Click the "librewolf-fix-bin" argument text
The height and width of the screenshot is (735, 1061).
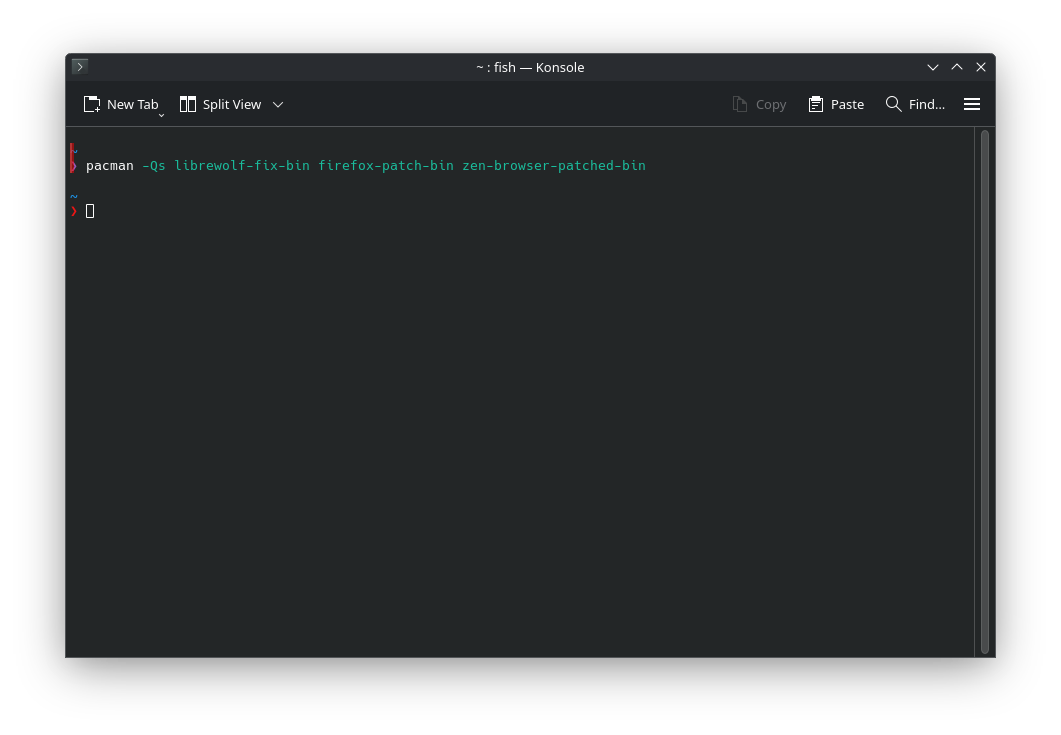point(242,166)
